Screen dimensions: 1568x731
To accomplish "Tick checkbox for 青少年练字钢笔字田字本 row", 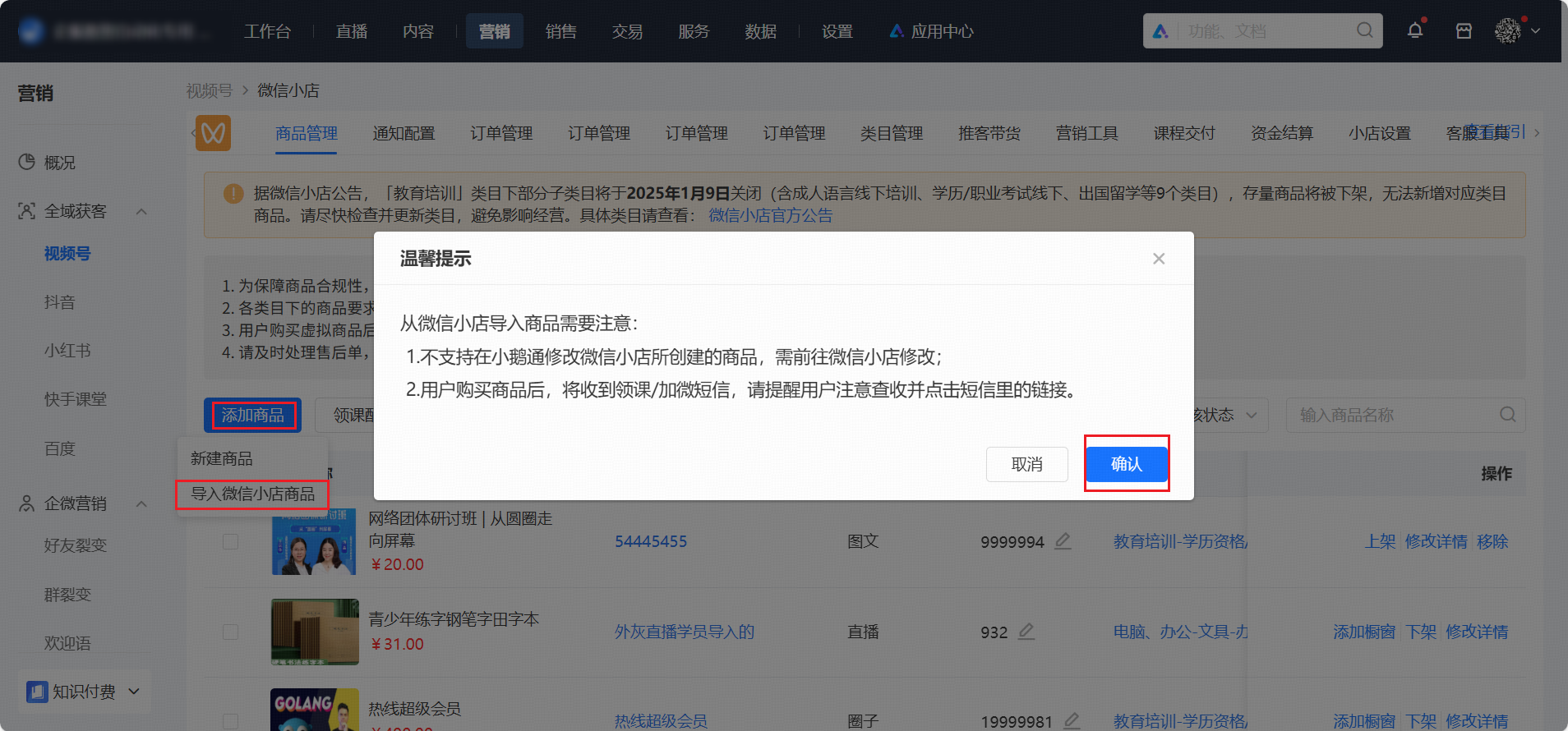I will [230, 632].
